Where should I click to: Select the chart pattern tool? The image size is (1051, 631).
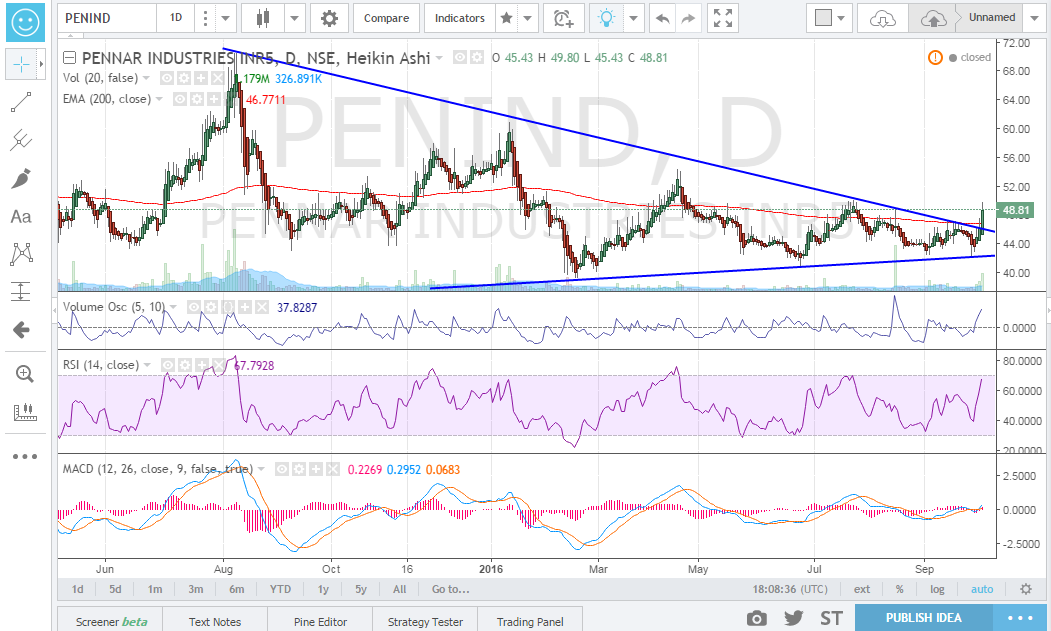21,254
